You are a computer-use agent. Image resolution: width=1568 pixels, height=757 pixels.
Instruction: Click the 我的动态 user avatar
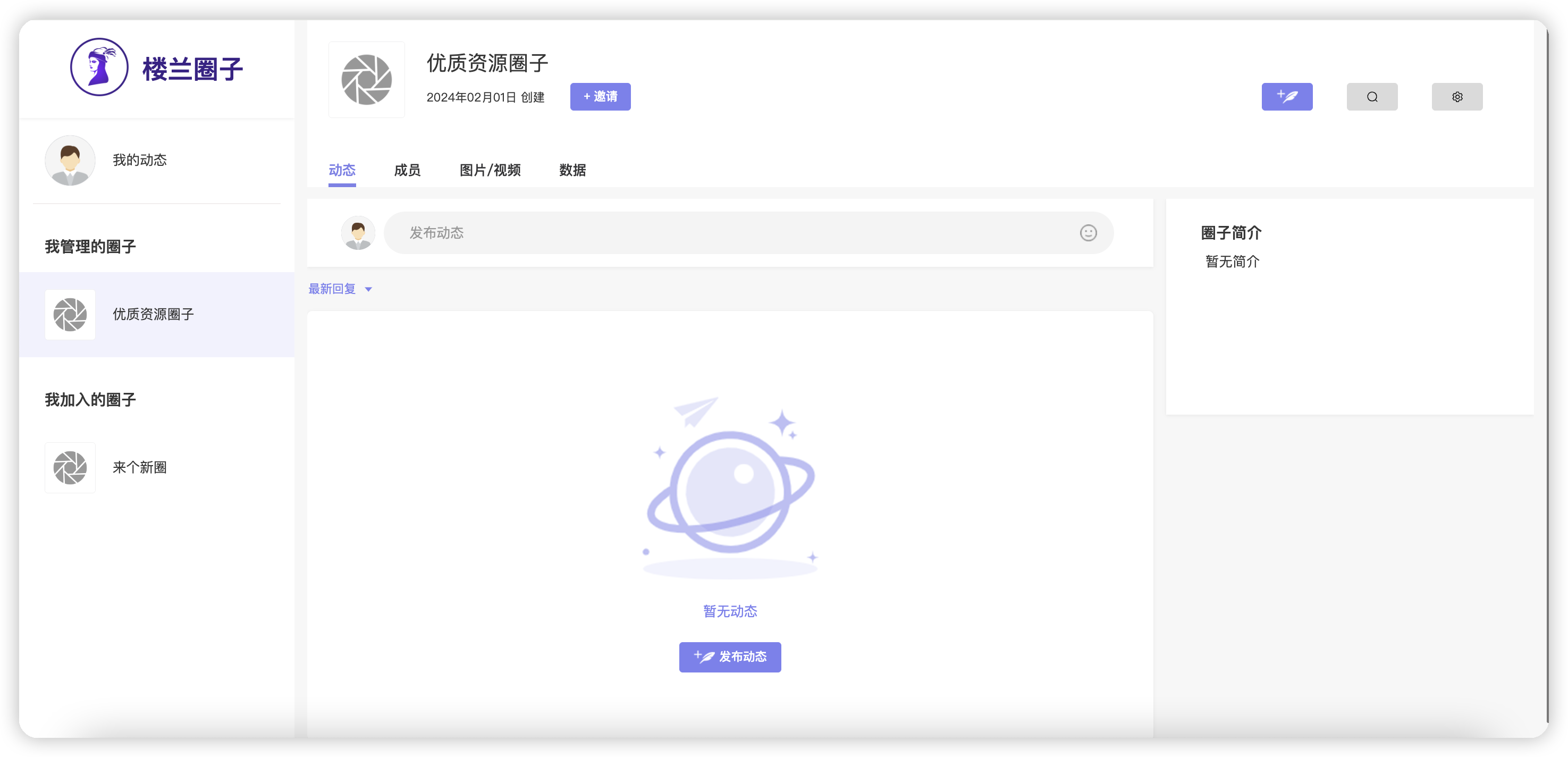[x=70, y=160]
